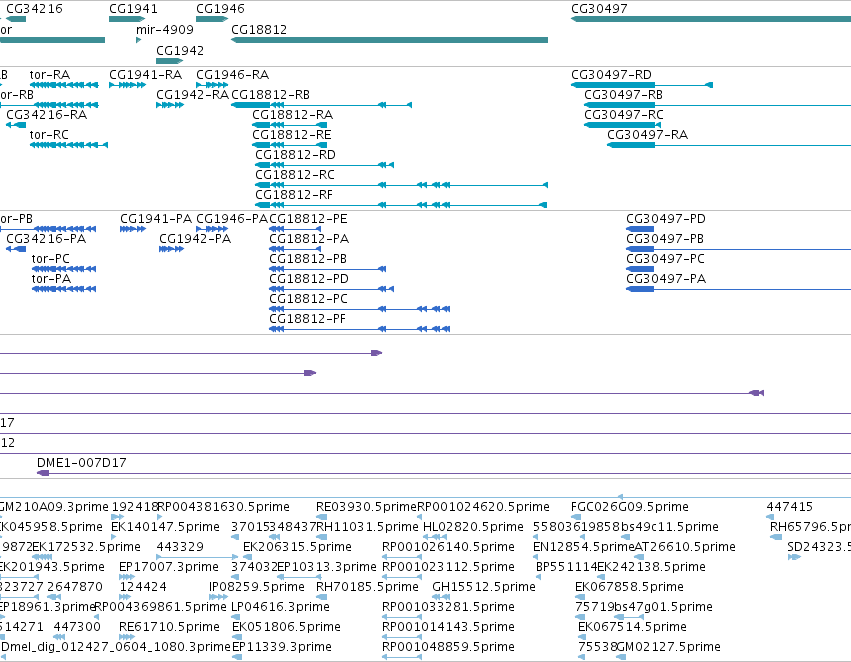Select EST LP04616.3prime

pyautogui.click(x=236, y=617)
